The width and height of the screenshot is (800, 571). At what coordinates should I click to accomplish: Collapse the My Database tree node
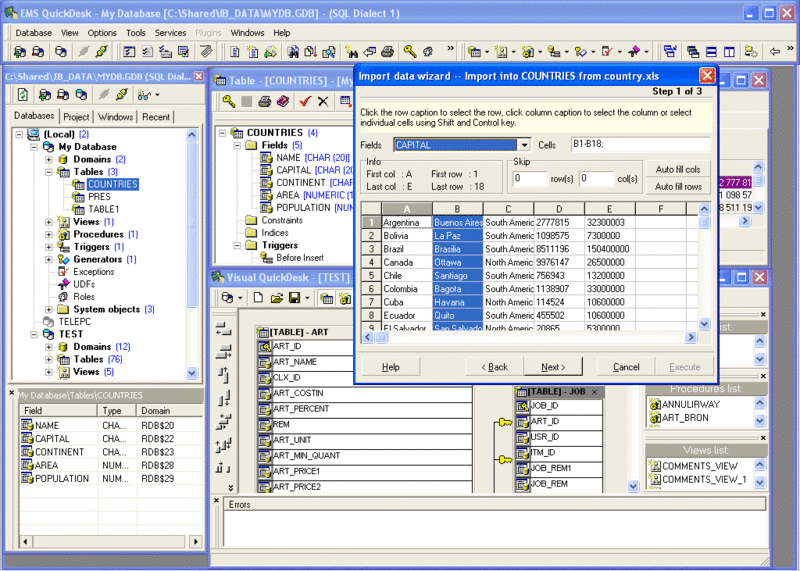tap(34, 147)
